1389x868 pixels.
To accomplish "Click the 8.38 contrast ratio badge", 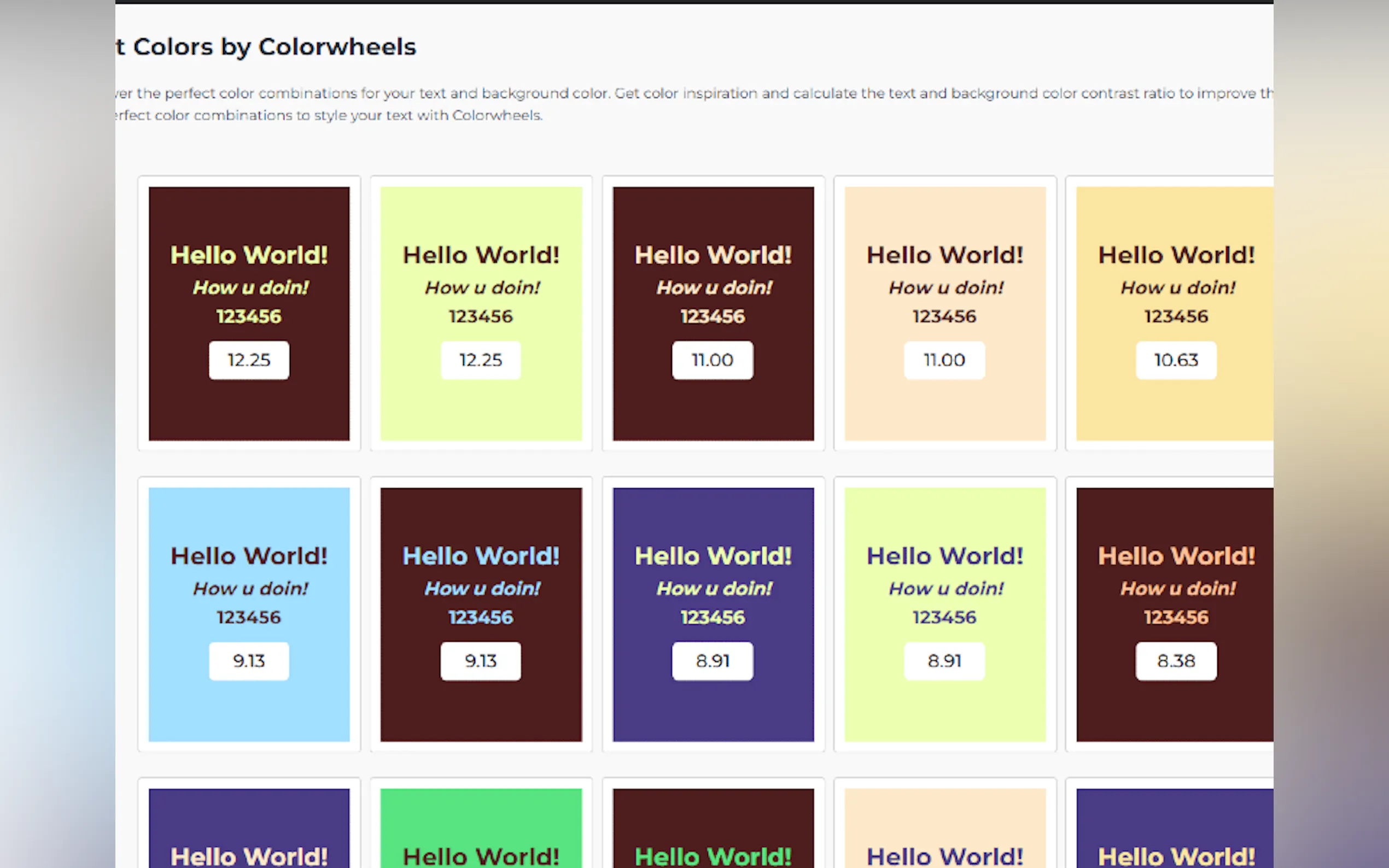I will click(x=1175, y=661).
